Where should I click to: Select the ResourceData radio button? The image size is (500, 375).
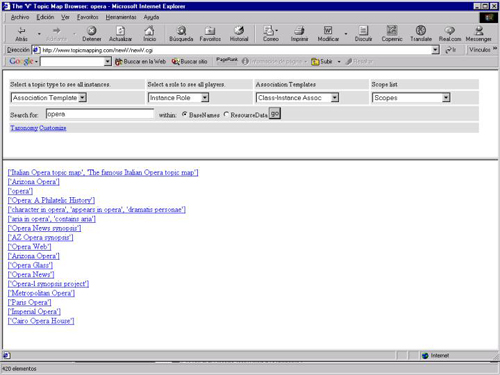(x=226, y=114)
